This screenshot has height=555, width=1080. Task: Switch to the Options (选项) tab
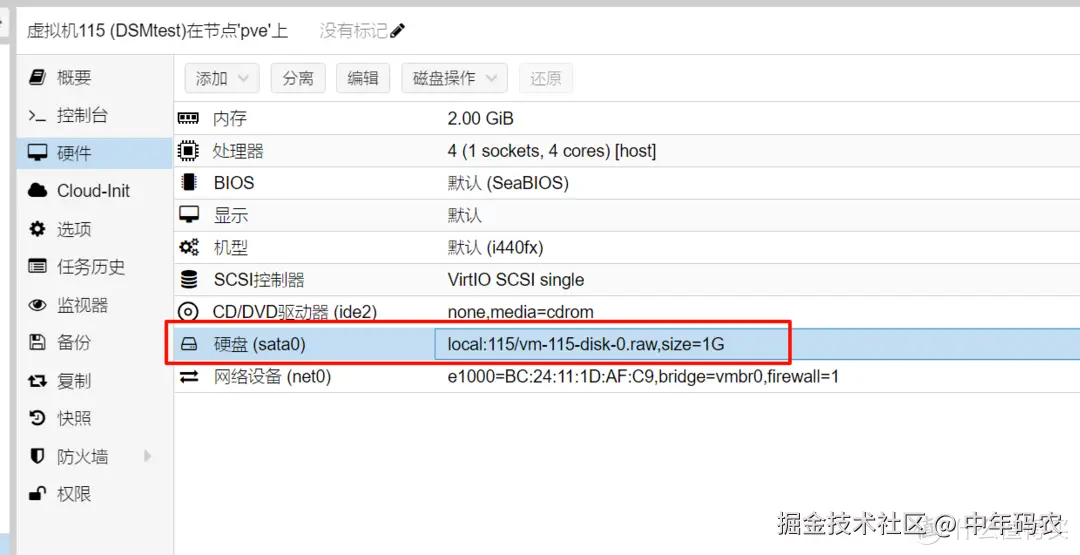click(x=94, y=229)
